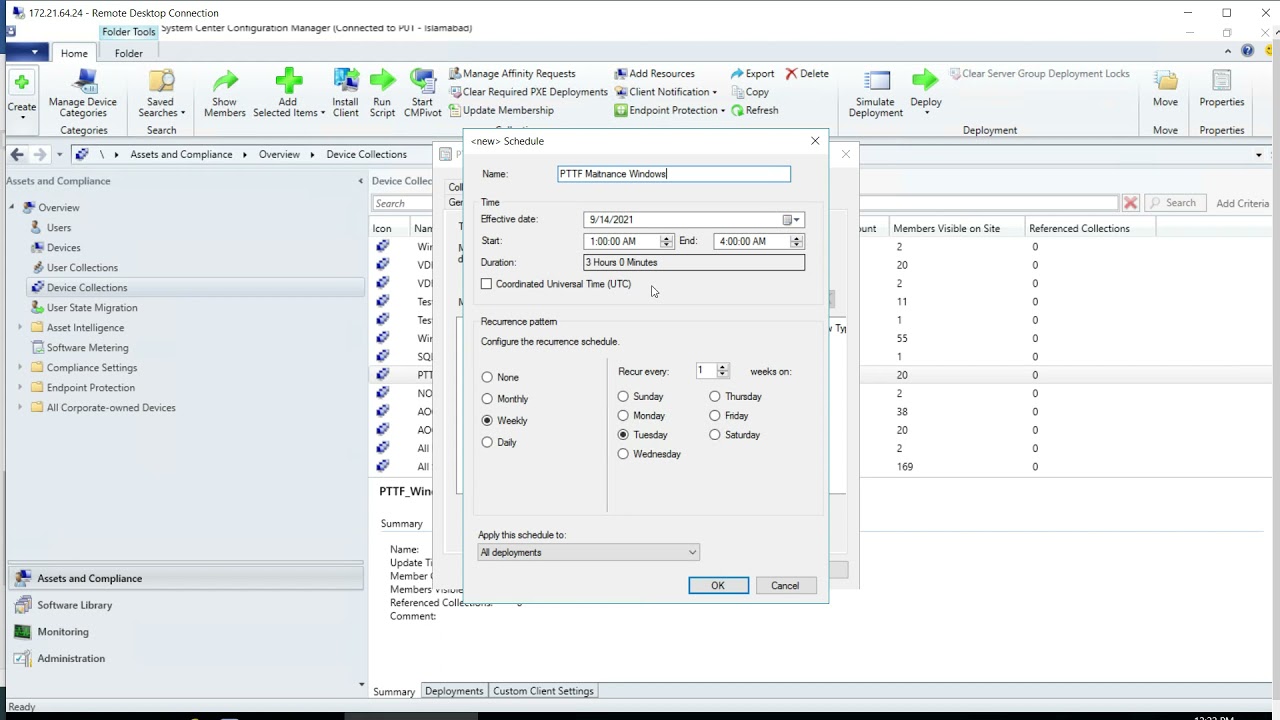Click Simulate Deployment icon

876,82
